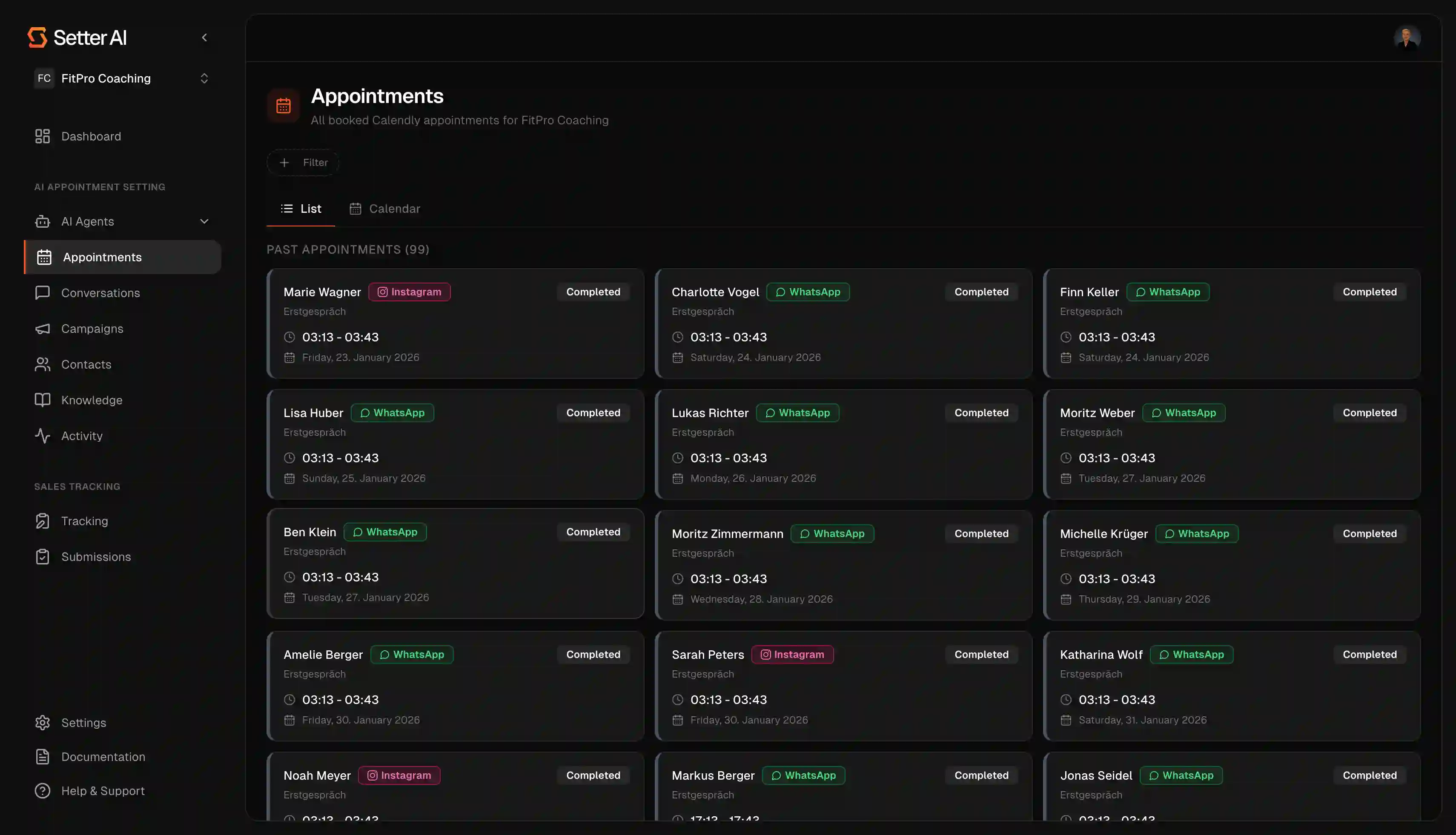The height and width of the screenshot is (835, 1456).
Task: Select the List view tab
Action: (301, 209)
